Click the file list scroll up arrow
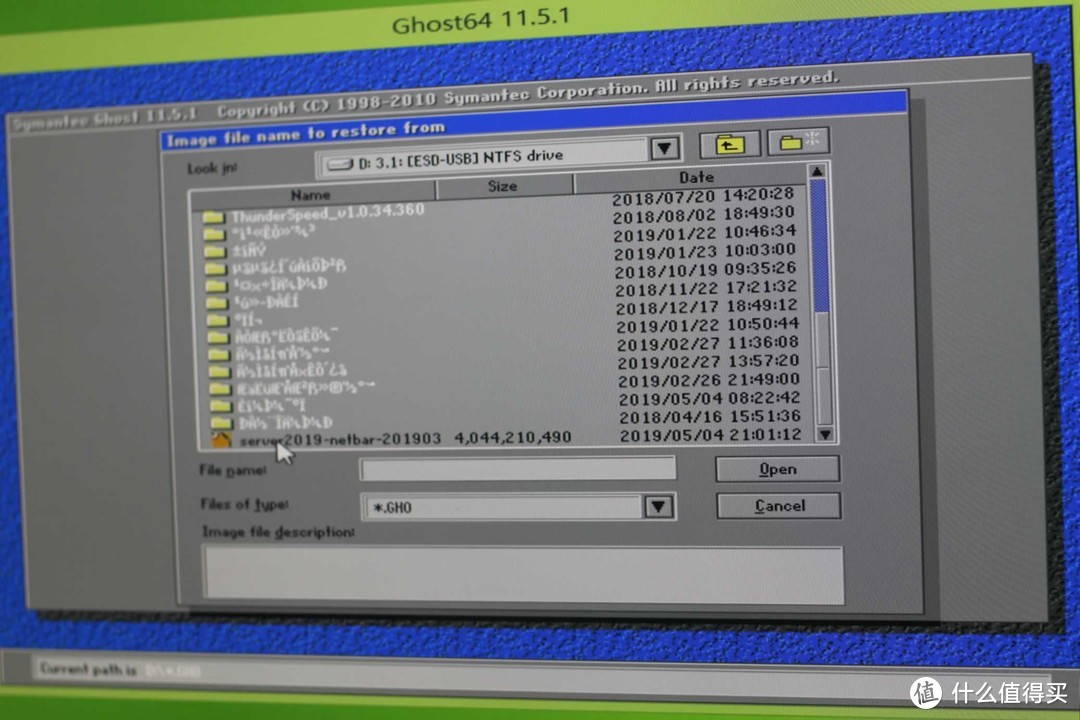Screen dimensions: 1080x720 pos(817,171)
